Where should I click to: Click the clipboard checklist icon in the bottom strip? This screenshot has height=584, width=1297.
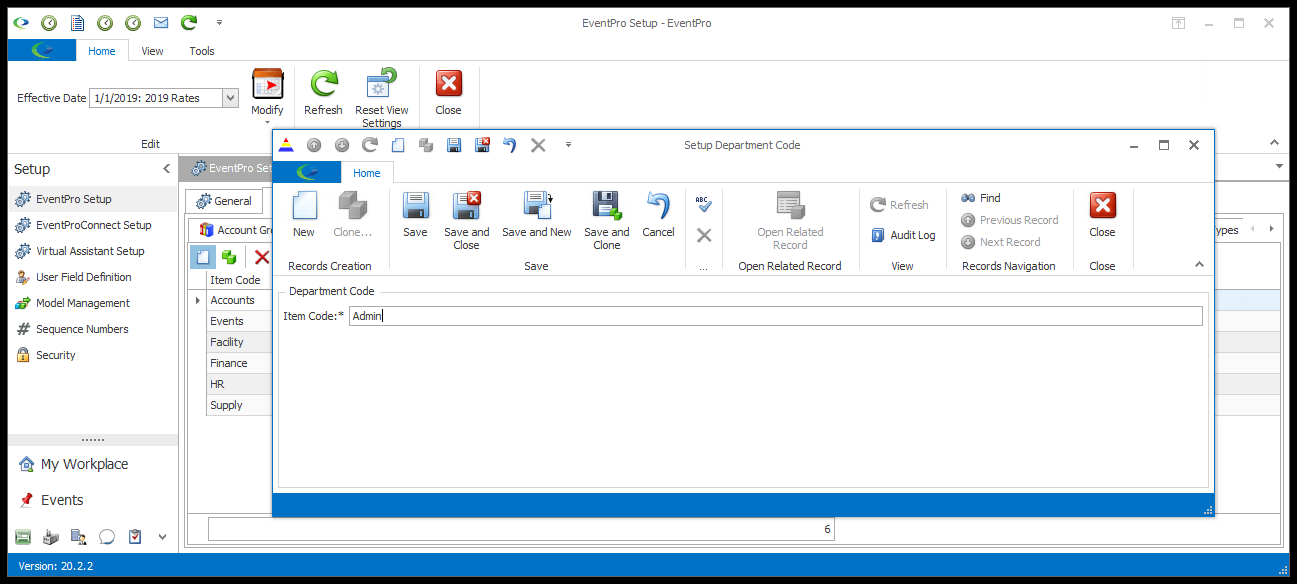pyautogui.click(x=135, y=537)
